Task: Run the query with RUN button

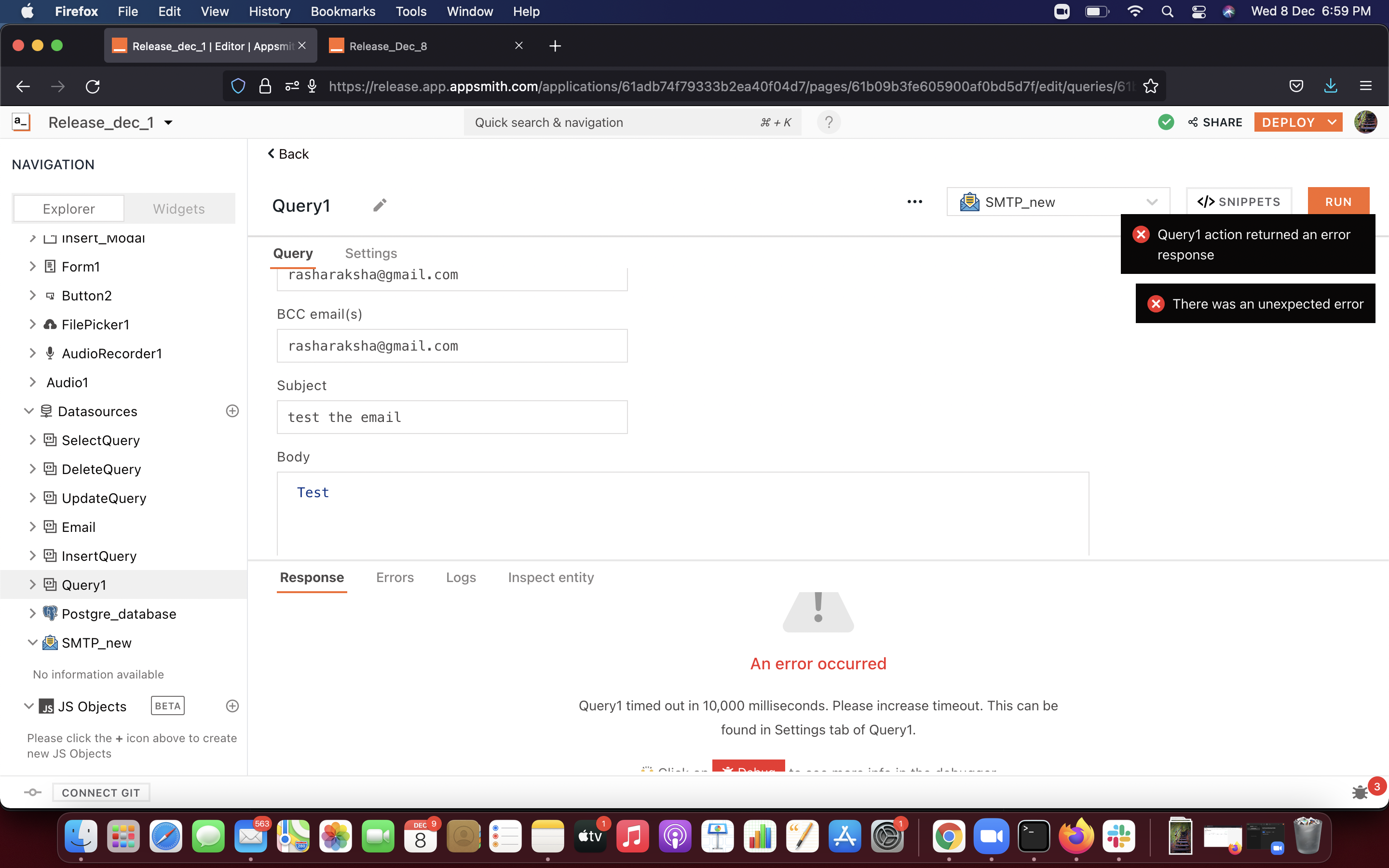Action: (1338, 202)
